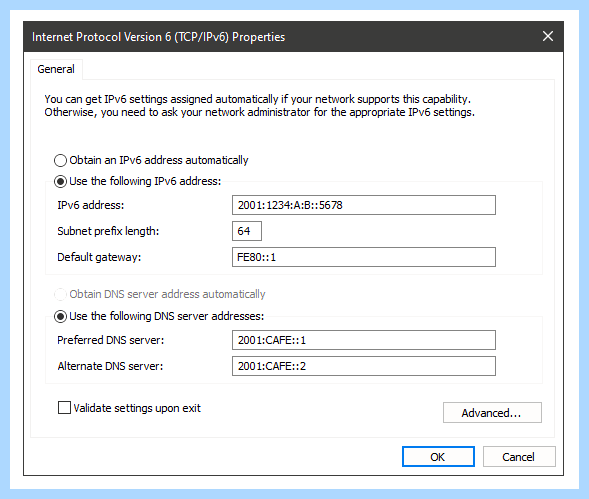Screen dimensions: 589x499
Task: Confirm with the OK button
Action: point(438,457)
